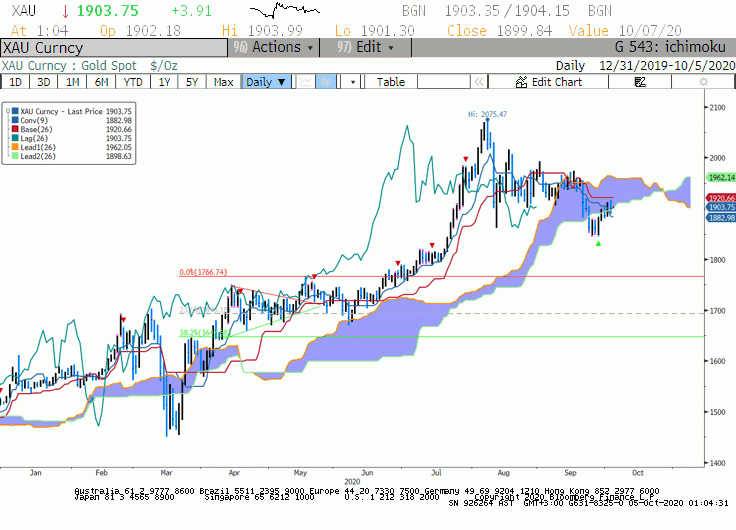Click the Value 10/07/20 header date
This screenshot has width=736, height=530.
click(x=625, y=31)
